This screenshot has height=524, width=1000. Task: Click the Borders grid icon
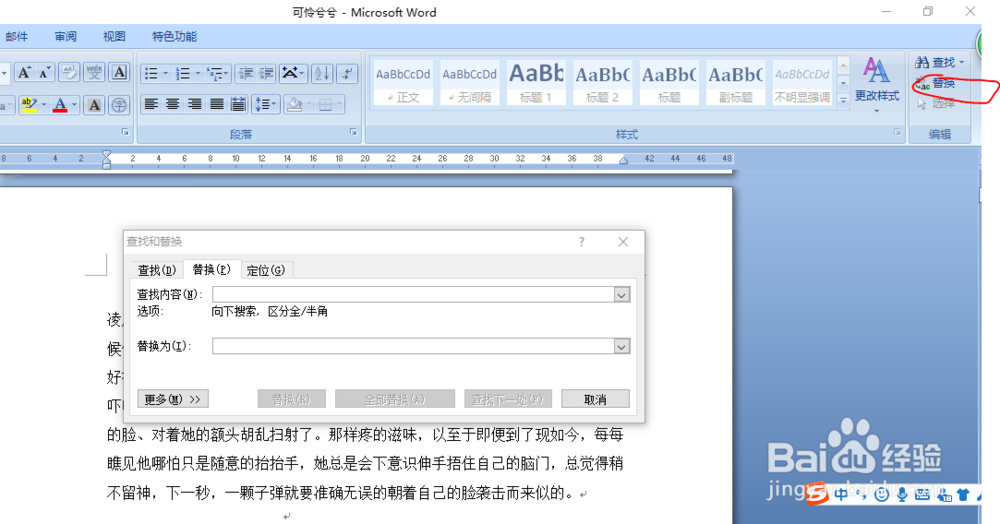[x=325, y=104]
